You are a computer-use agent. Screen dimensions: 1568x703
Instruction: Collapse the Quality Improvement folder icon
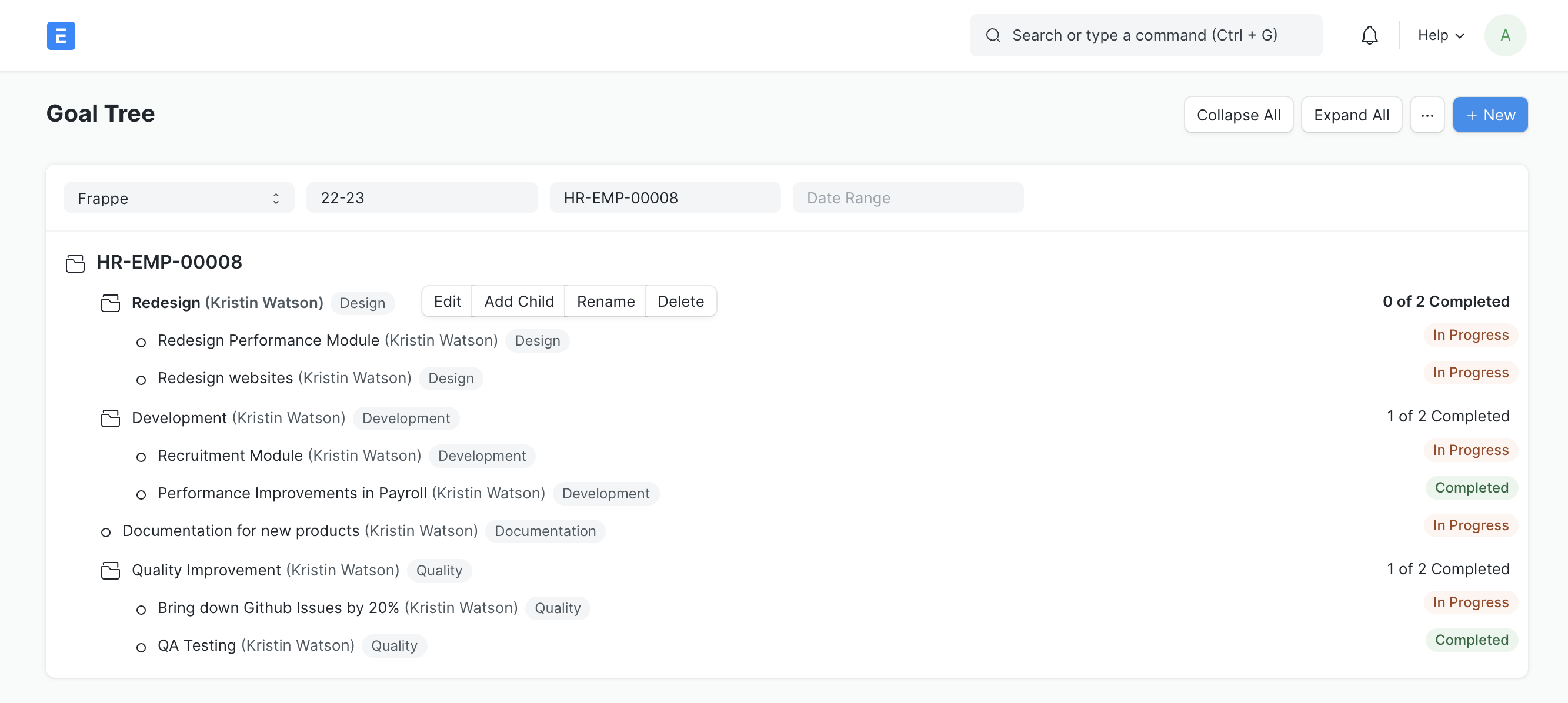110,570
